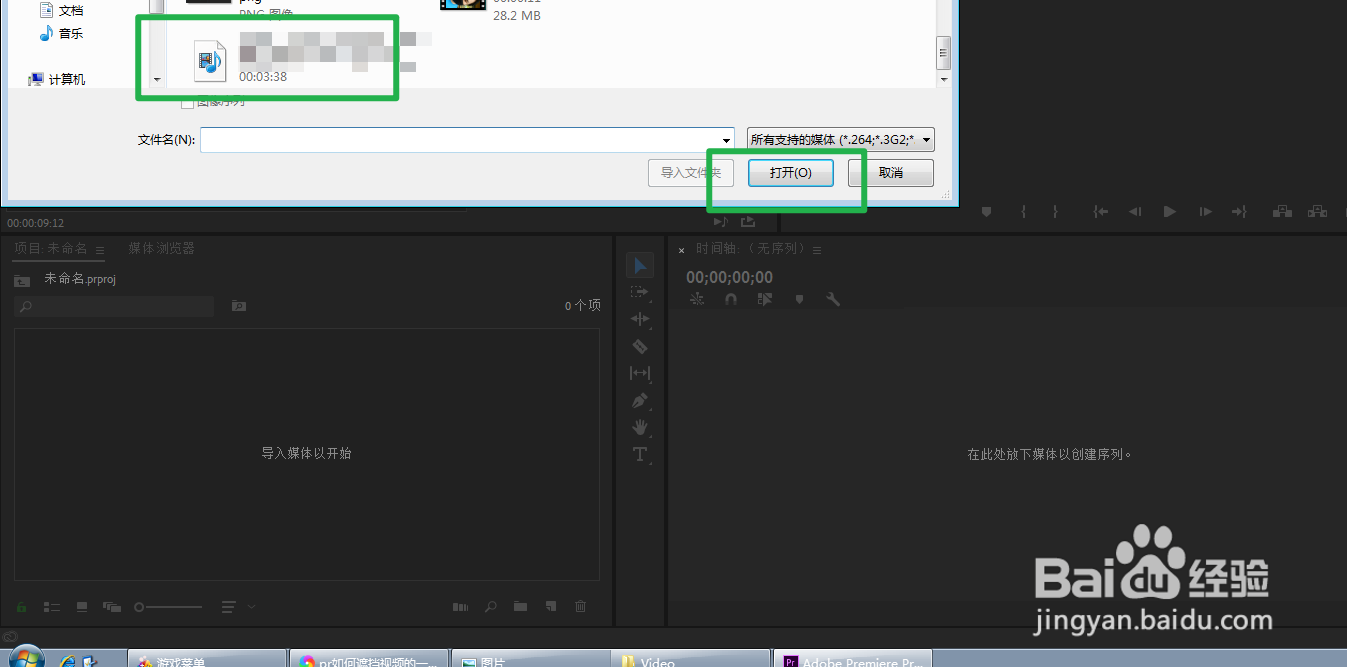Click the 取消 button

(891, 173)
